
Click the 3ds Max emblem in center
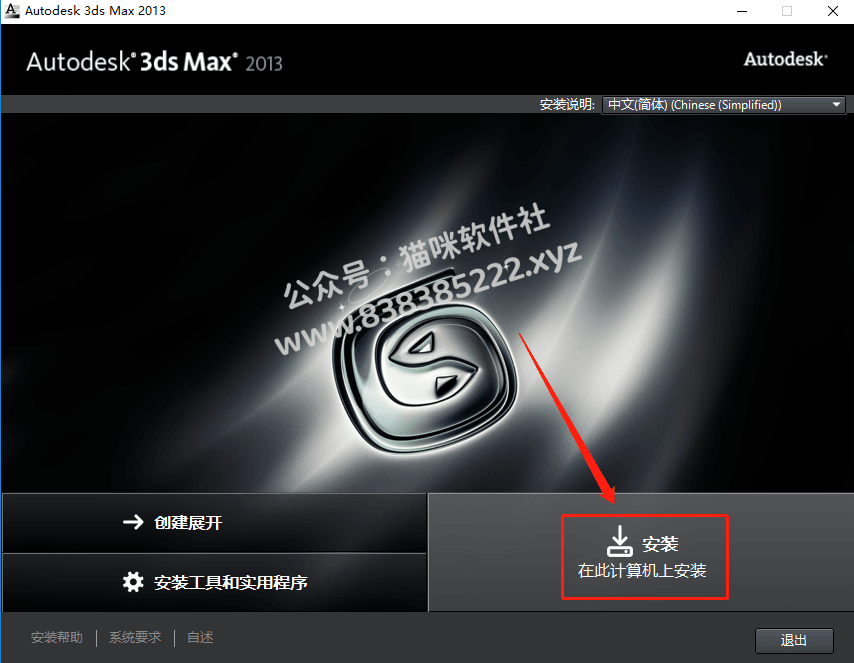point(425,378)
